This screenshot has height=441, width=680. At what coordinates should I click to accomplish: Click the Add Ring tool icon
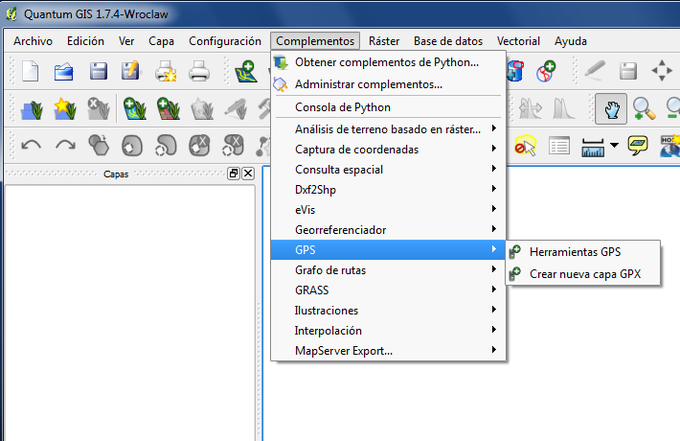132,145
